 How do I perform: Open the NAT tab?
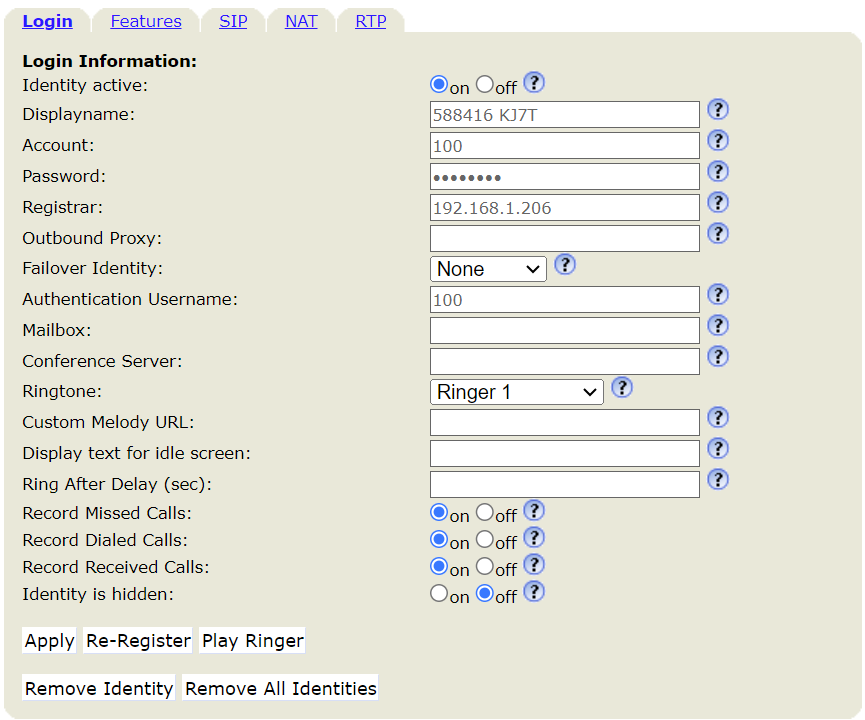(301, 21)
